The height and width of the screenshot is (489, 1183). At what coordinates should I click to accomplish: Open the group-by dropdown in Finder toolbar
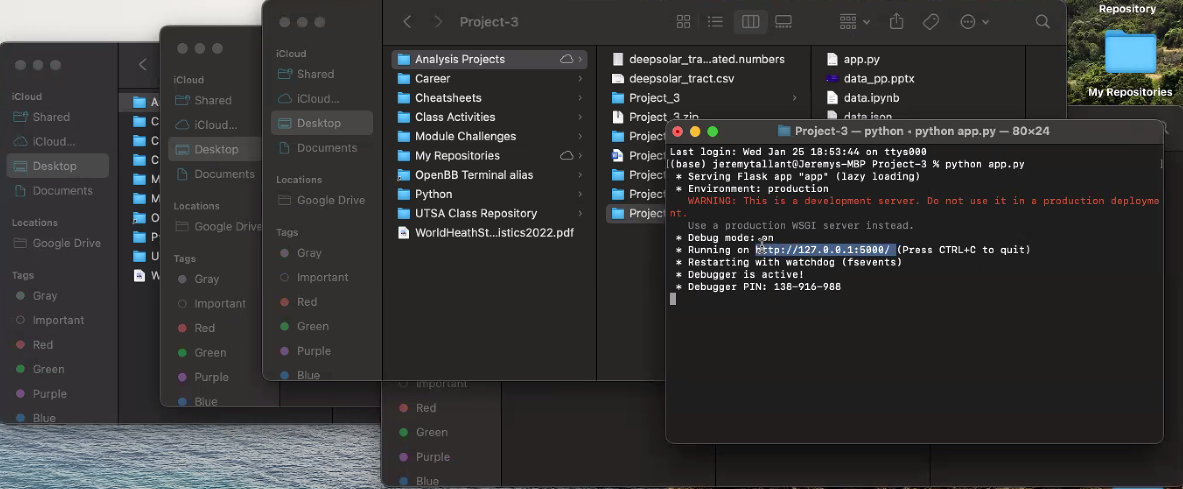tap(854, 22)
